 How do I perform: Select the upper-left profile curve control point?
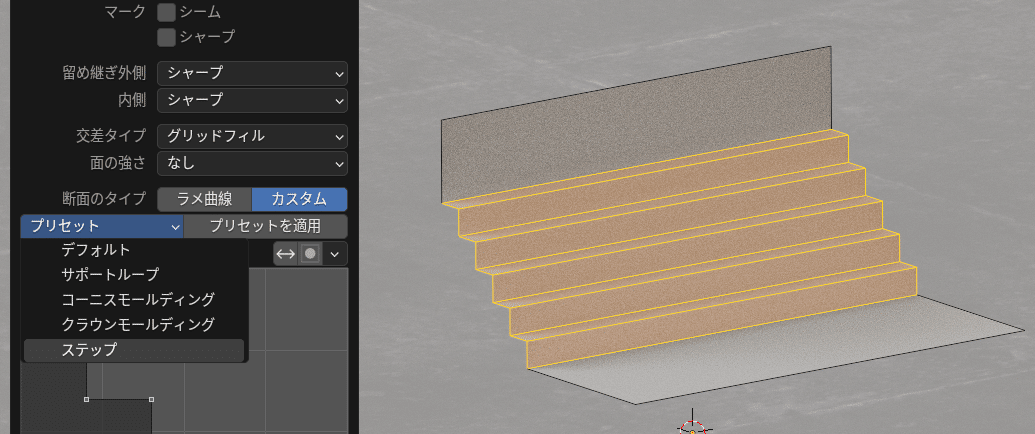[86, 400]
